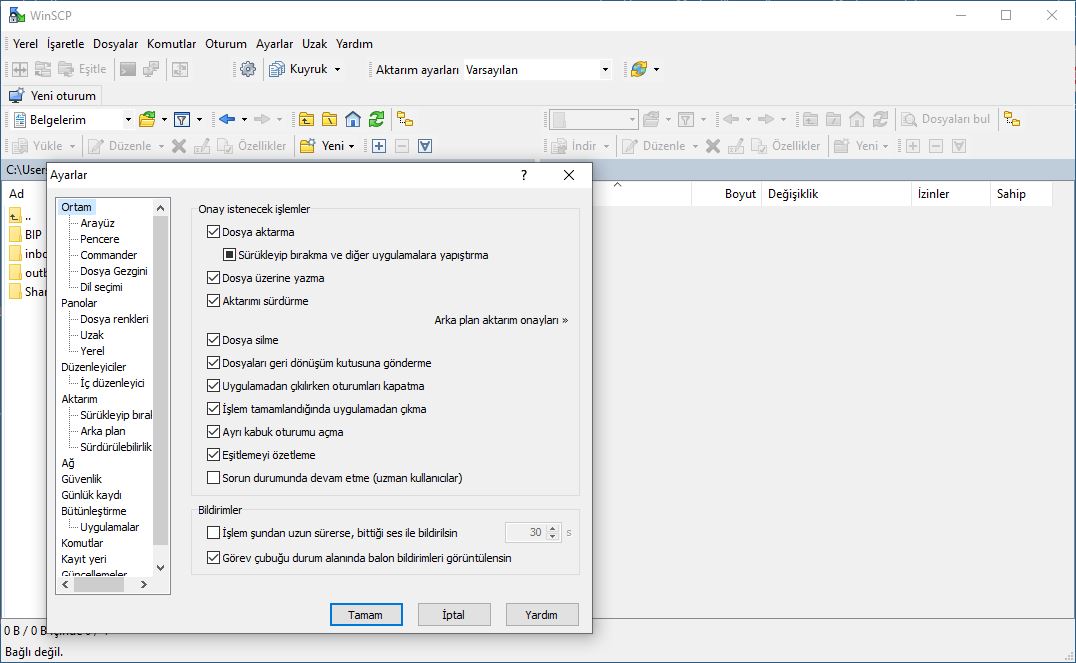Uncheck Dosya üzerine yazma

click(213, 278)
